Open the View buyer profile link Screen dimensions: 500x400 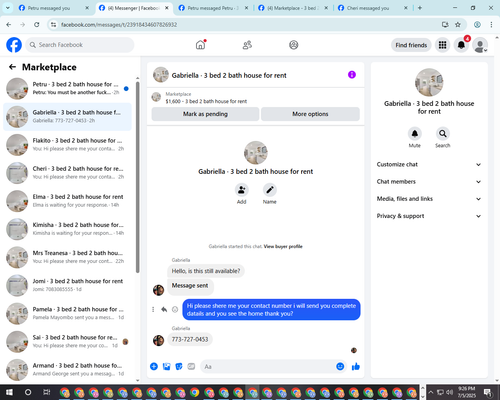click(x=283, y=246)
